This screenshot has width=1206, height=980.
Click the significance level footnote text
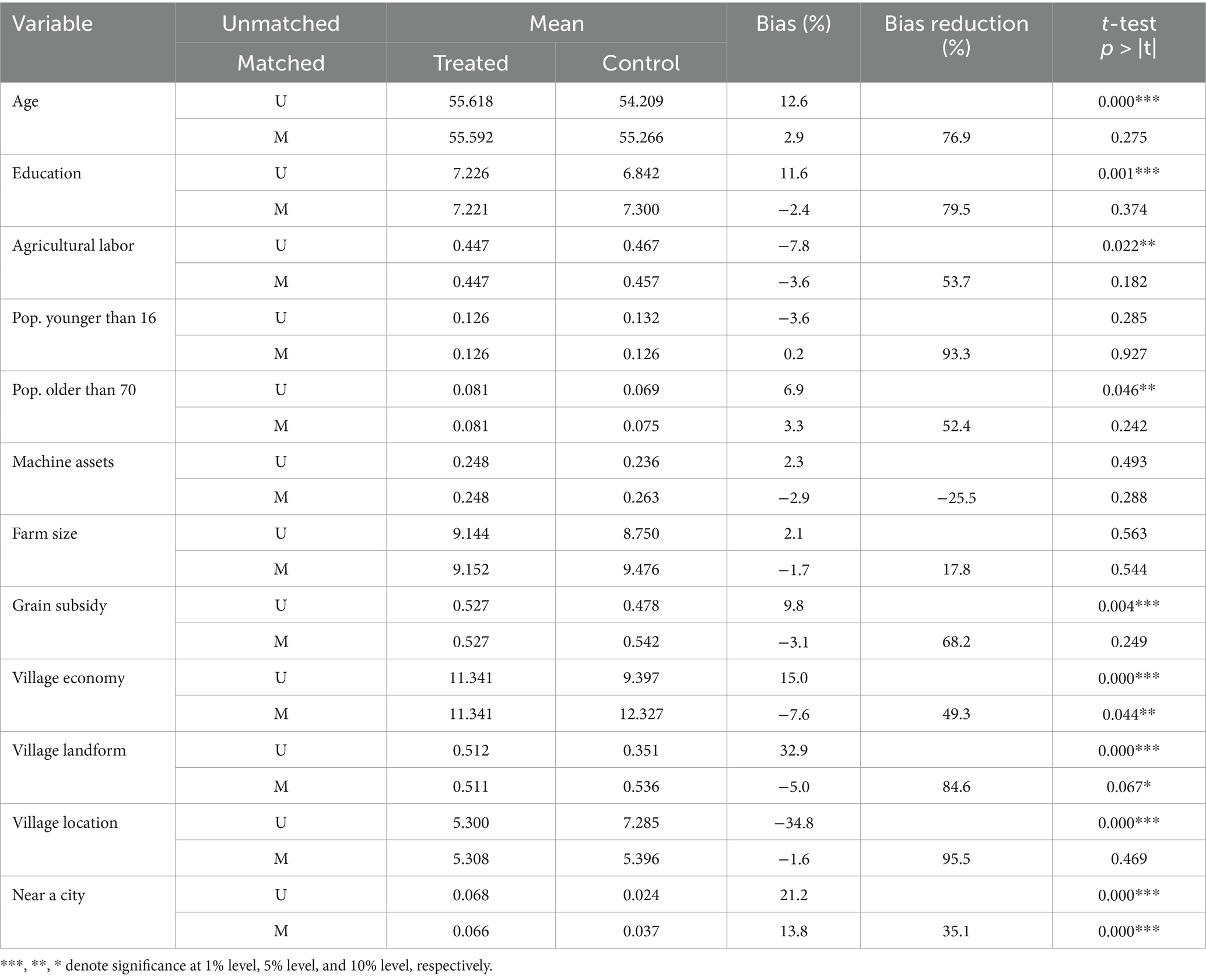pos(247,965)
